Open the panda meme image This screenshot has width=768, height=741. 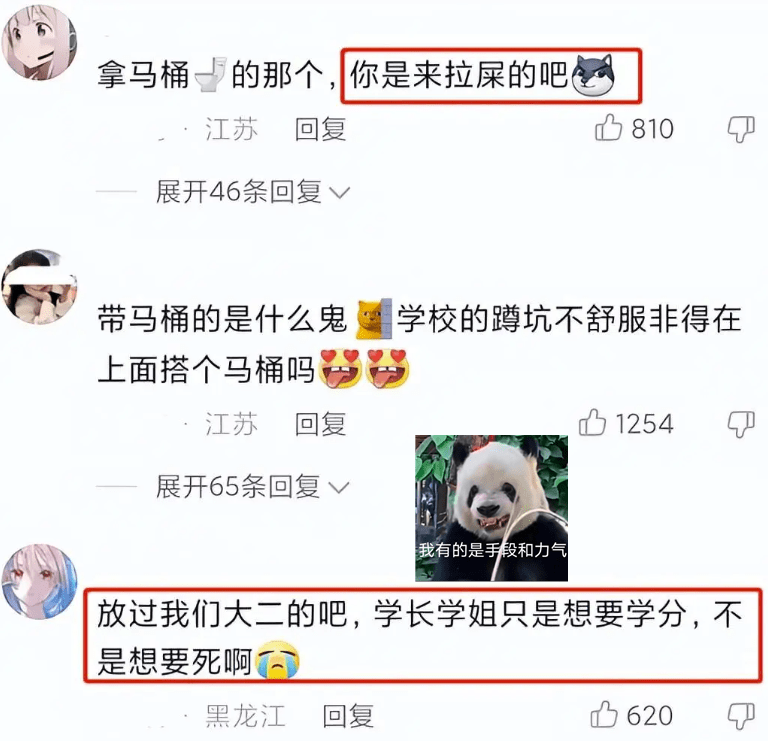(x=491, y=508)
